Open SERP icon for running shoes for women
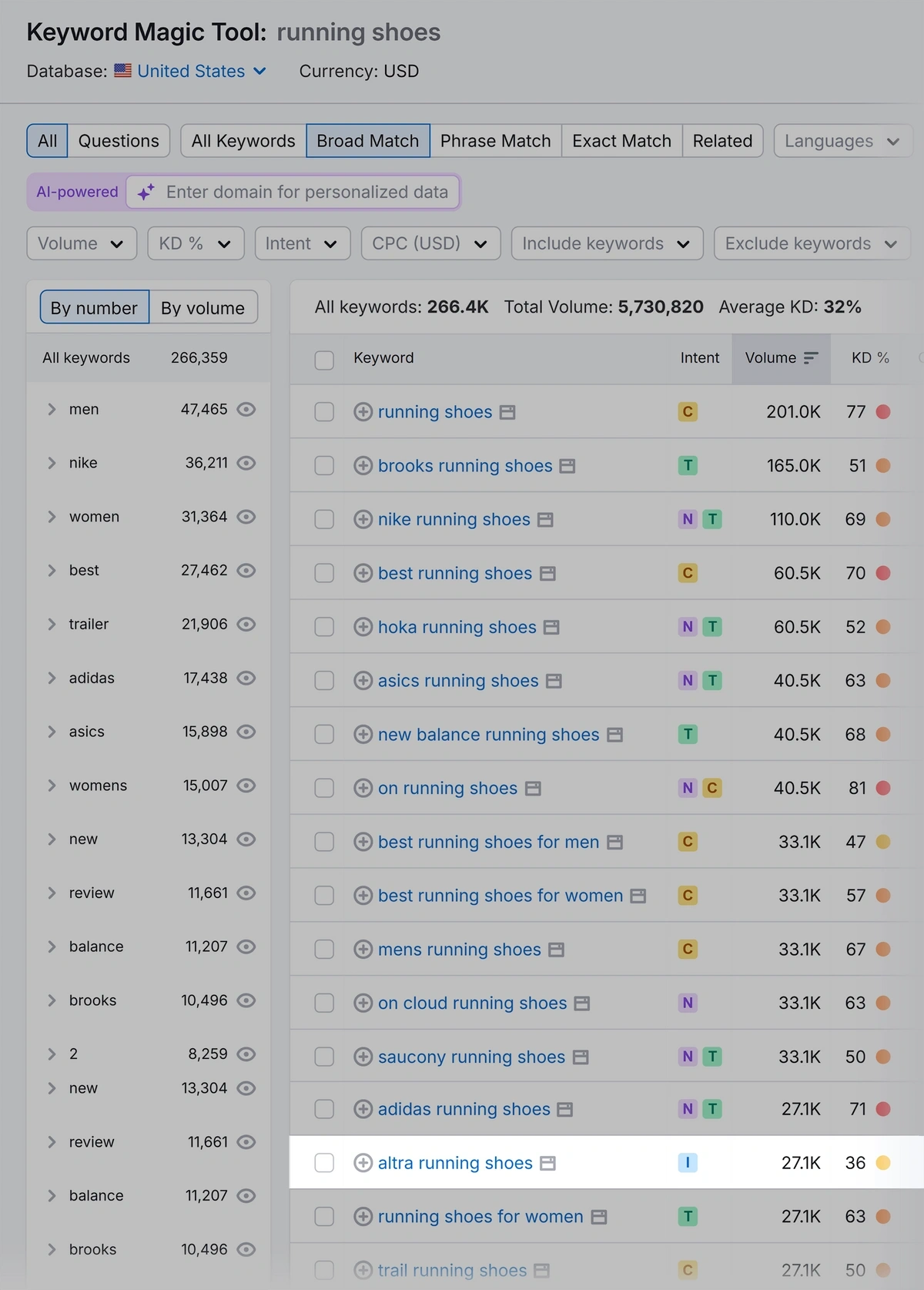The width and height of the screenshot is (924, 1290). [599, 1217]
